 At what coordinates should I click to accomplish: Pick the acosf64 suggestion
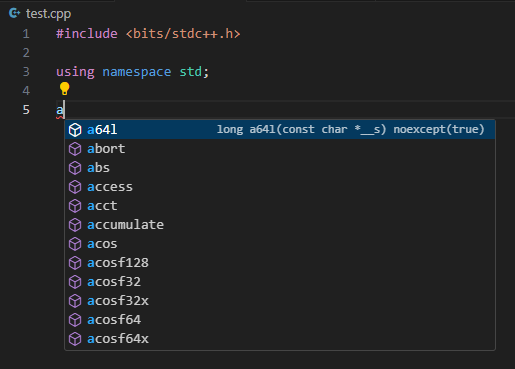[280, 320]
